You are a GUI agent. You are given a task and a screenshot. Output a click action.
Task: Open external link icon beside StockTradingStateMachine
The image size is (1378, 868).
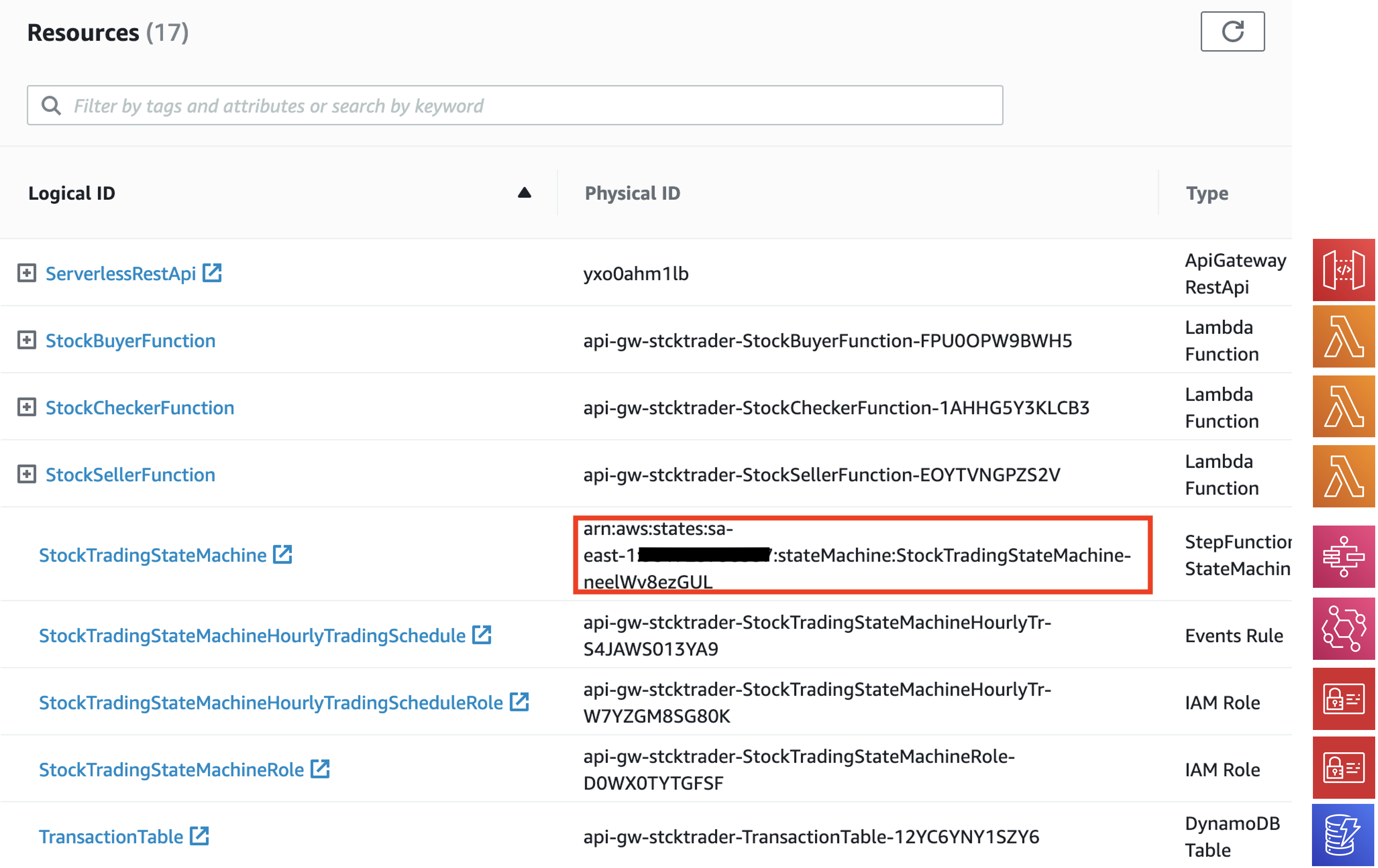(x=283, y=554)
